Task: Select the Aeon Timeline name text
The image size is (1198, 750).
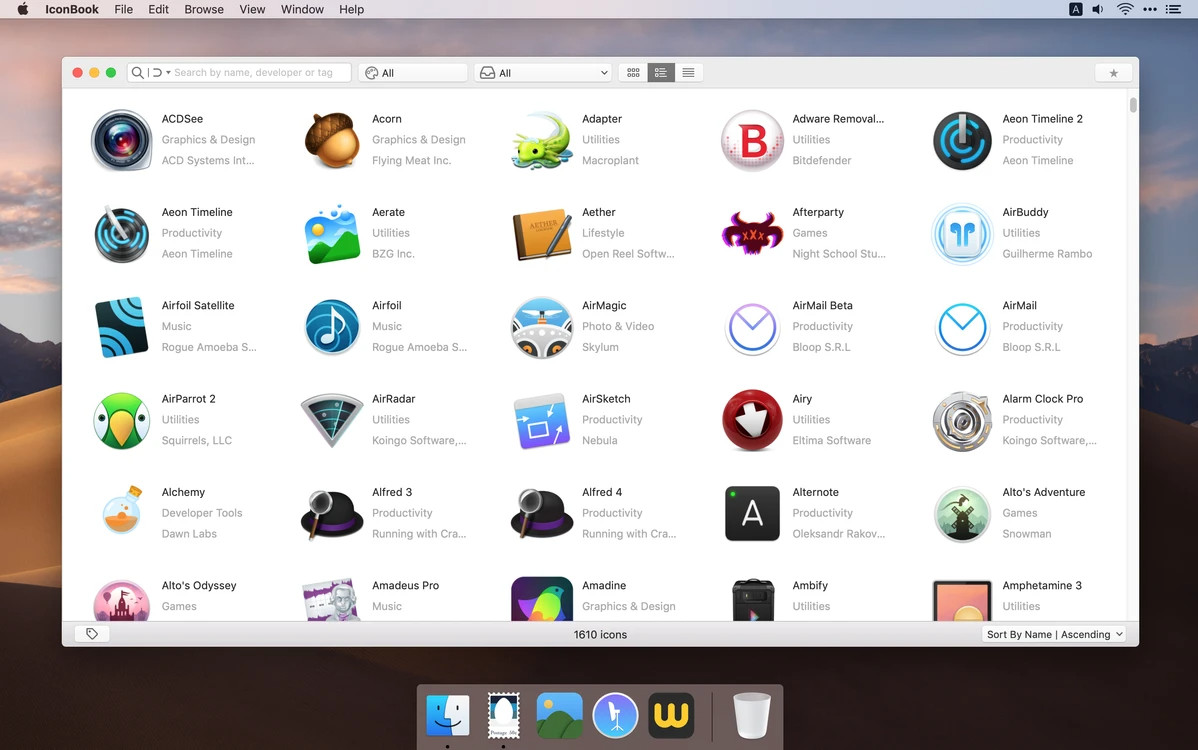Action: [x=197, y=212]
